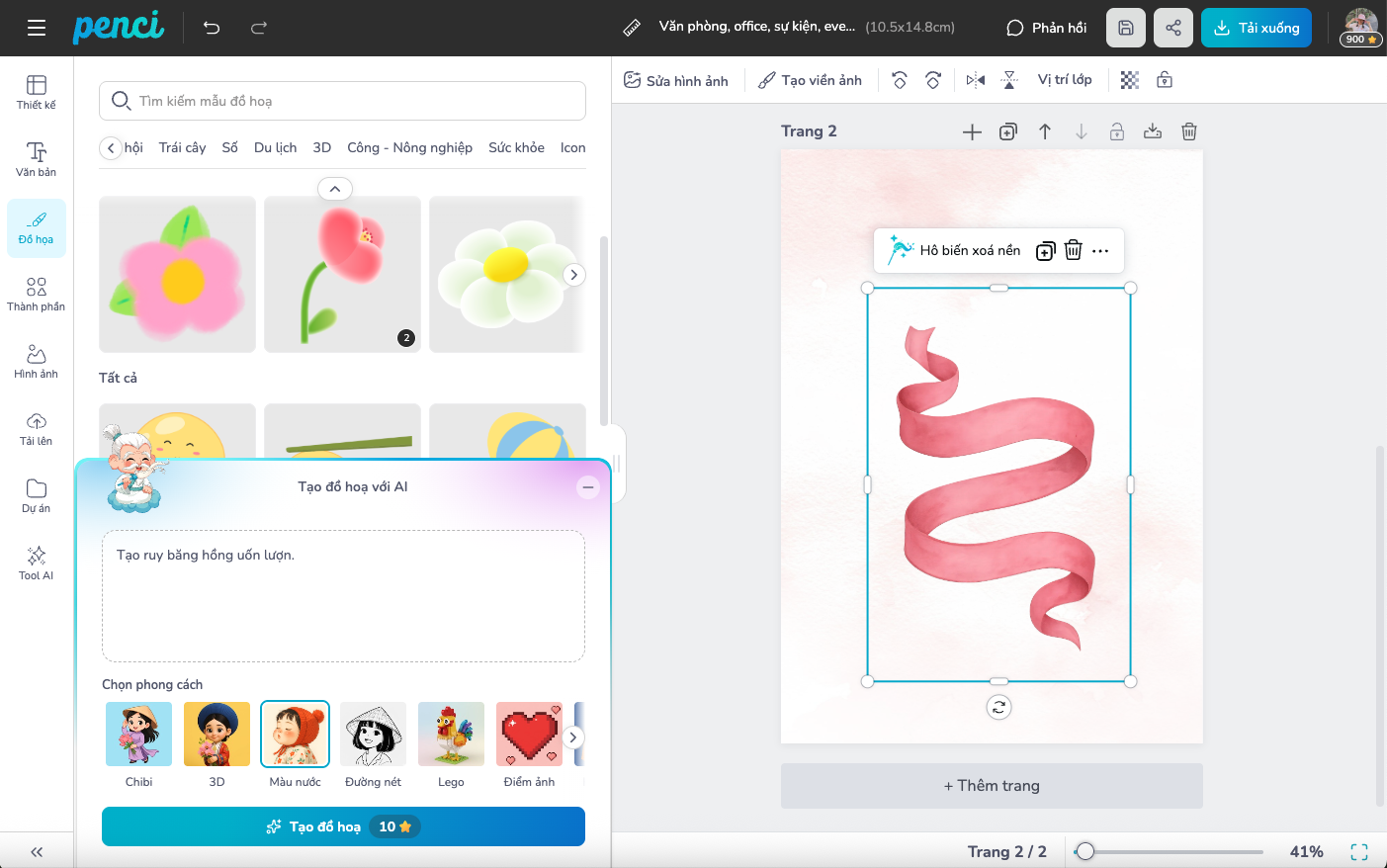Screen dimensions: 1387x868
Task: Click the save project icon
Action: [x=1126, y=28]
